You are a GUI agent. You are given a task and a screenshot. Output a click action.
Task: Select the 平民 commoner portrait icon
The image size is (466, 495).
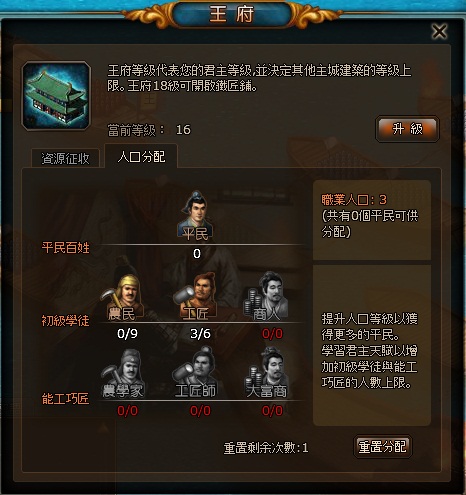(196, 215)
